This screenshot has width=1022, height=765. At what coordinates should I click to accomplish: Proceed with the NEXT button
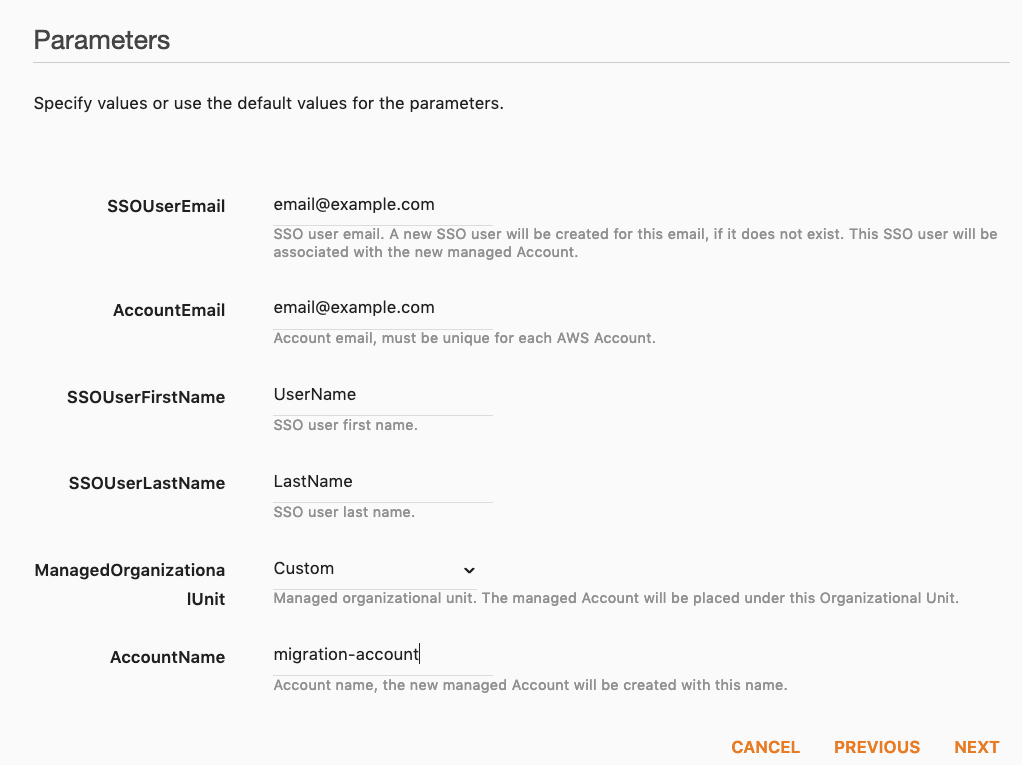coord(976,747)
